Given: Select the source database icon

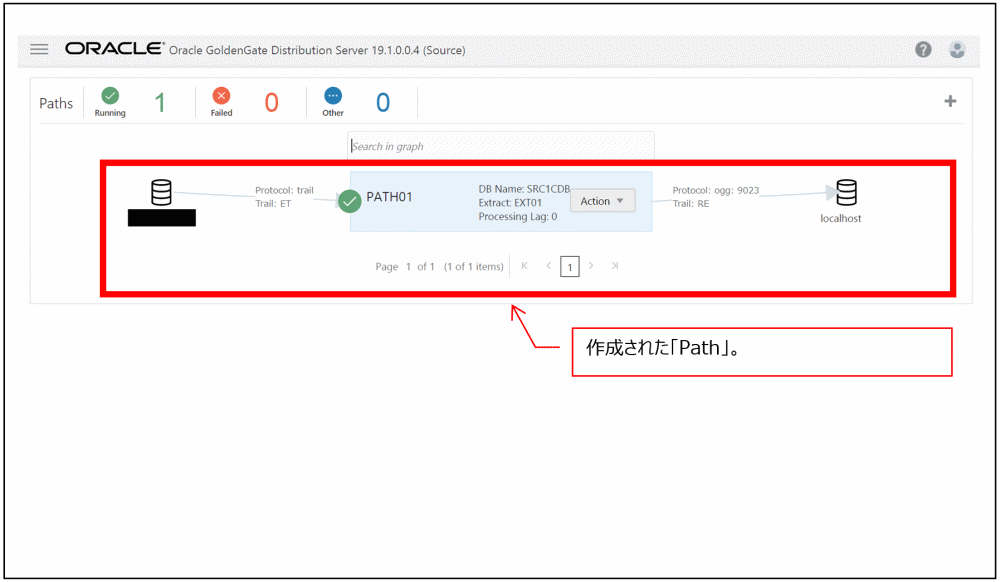Looking at the screenshot, I should click(x=161, y=192).
